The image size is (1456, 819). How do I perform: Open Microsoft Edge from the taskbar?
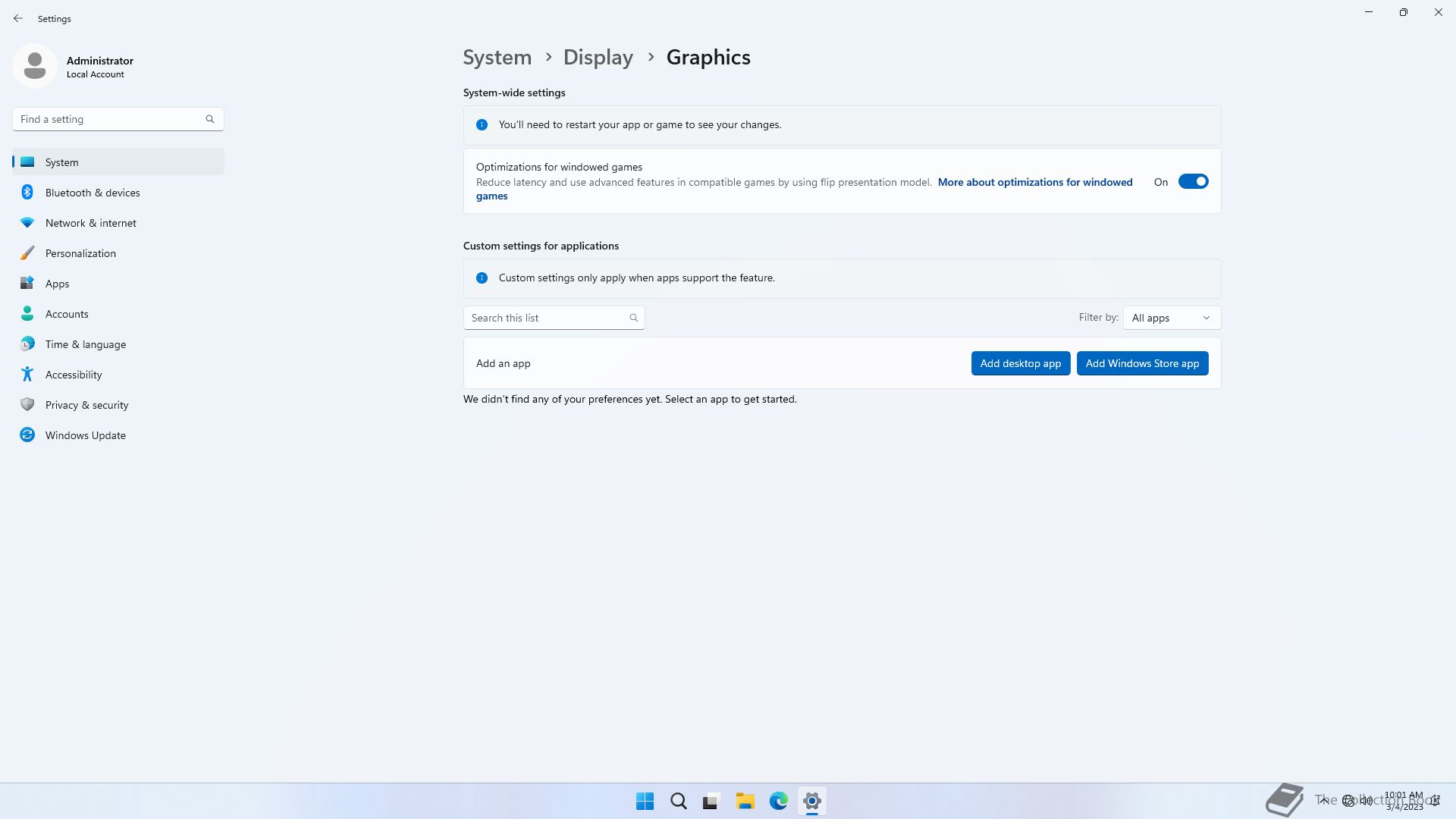coord(779,801)
